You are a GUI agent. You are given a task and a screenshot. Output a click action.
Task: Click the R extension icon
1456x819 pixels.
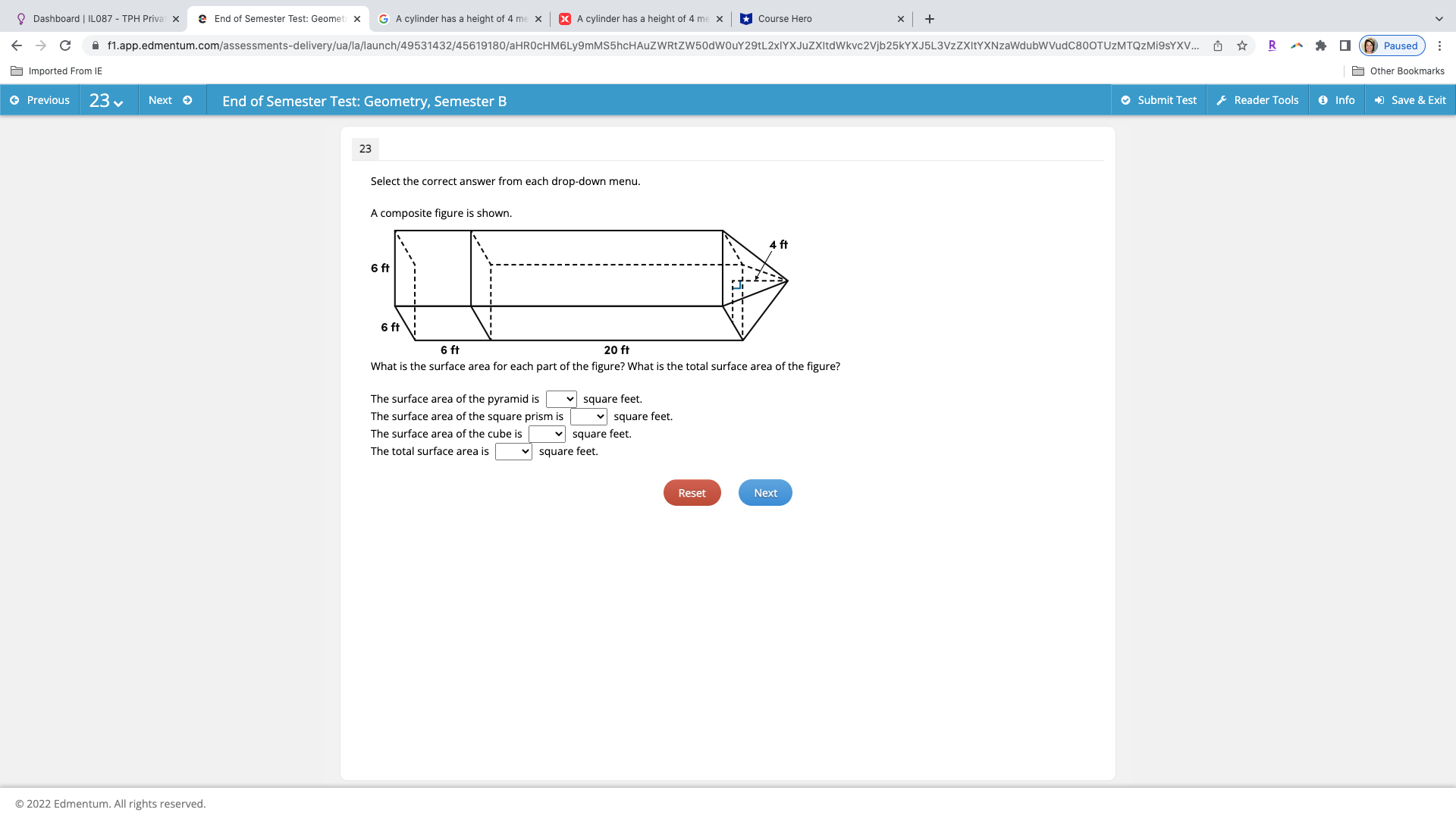click(x=1272, y=45)
